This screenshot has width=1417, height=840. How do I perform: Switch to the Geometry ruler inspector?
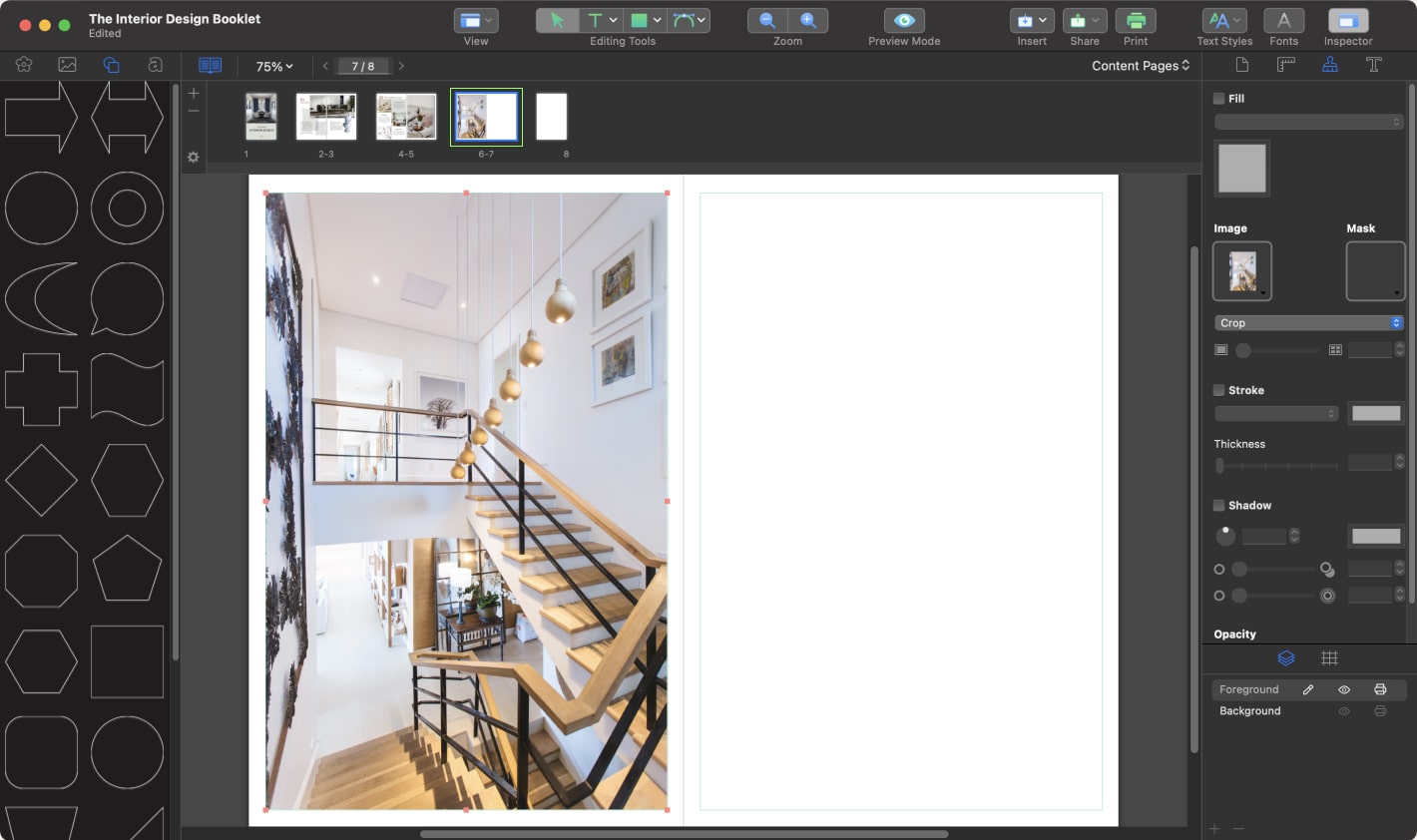tap(1285, 65)
